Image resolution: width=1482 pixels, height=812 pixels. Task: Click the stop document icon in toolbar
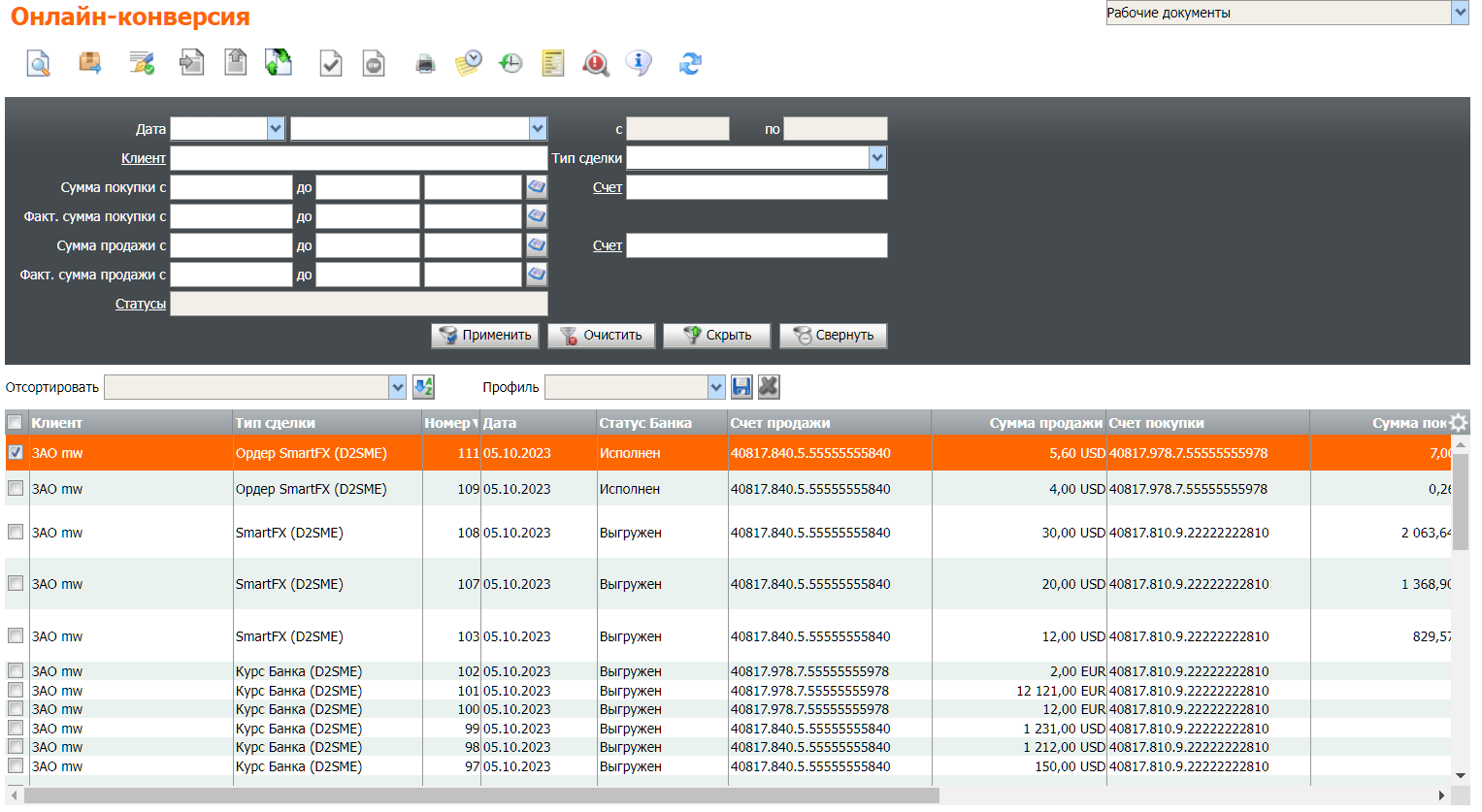click(374, 63)
